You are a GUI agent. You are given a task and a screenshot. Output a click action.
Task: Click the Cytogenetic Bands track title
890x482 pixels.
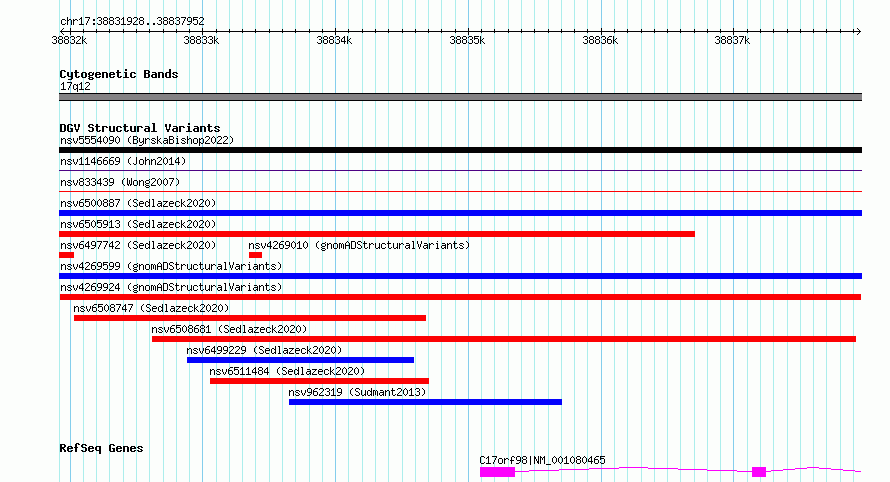119,74
